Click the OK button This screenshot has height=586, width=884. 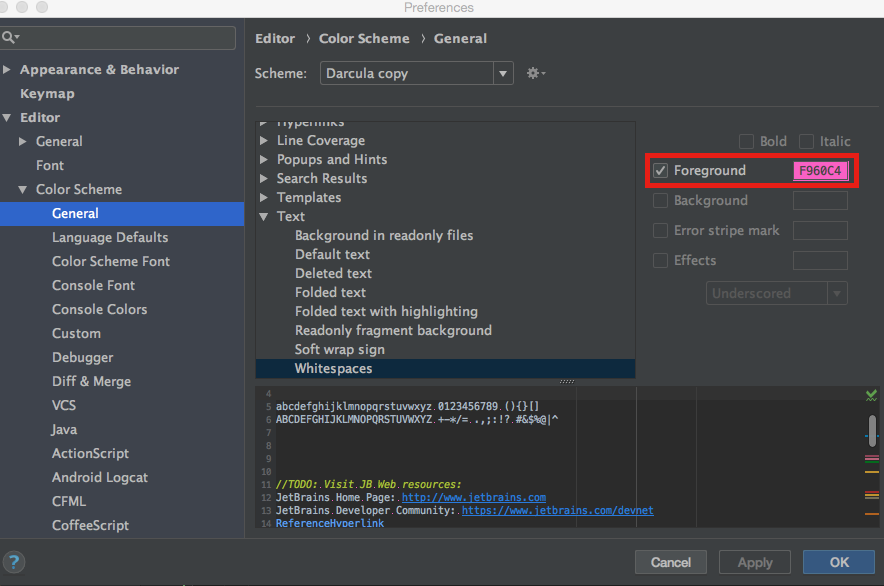tap(839, 562)
